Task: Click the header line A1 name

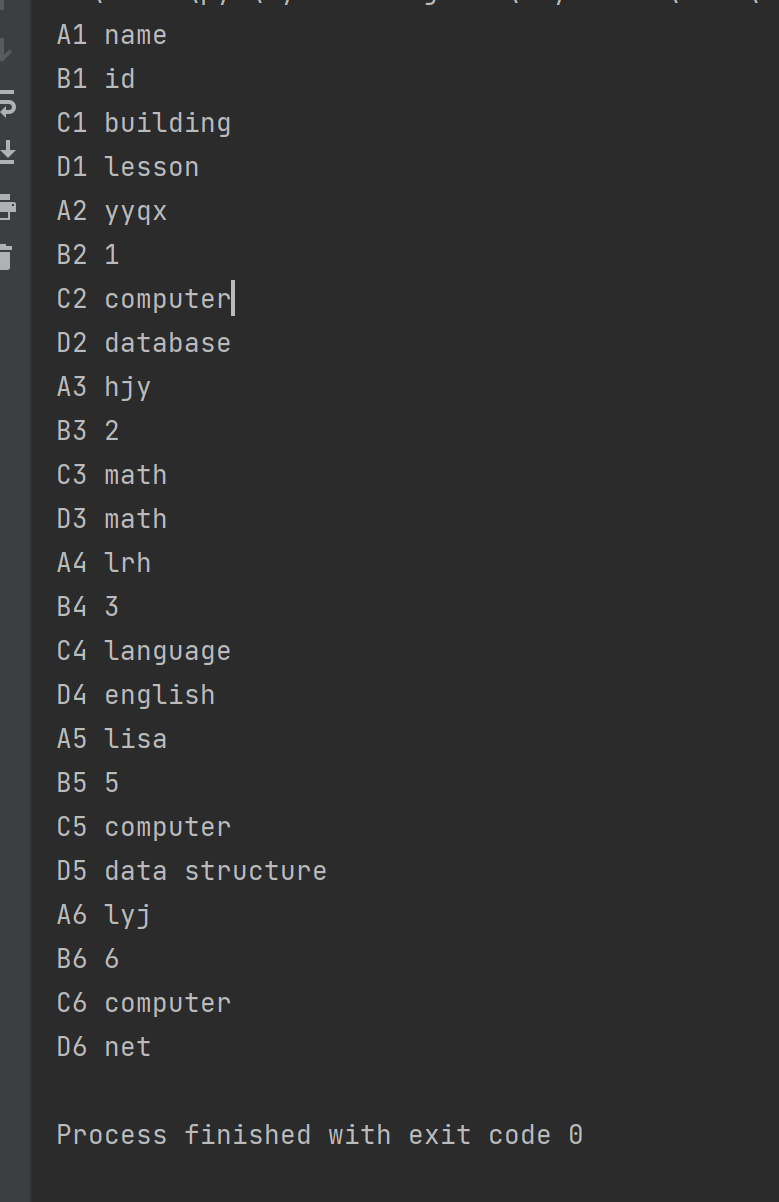Action: (111, 34)
